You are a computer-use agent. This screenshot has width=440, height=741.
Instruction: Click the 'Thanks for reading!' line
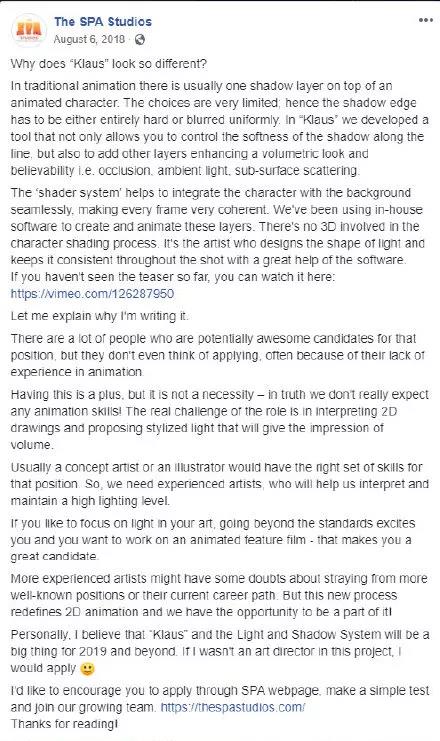pyautogui.click(x=64, y=724)
